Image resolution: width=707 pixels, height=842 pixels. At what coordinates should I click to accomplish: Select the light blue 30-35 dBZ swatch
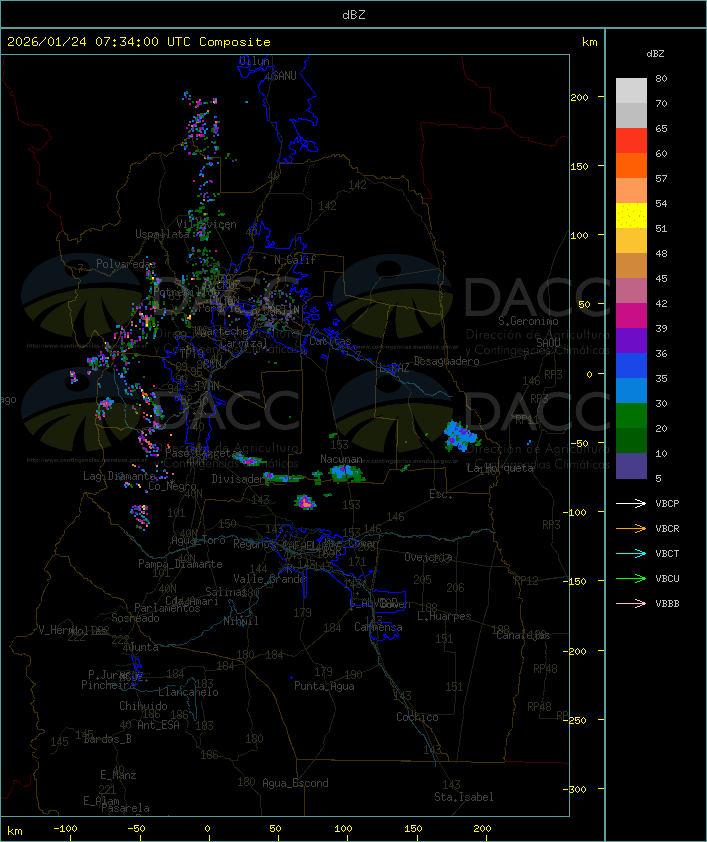tap(631, 391)
